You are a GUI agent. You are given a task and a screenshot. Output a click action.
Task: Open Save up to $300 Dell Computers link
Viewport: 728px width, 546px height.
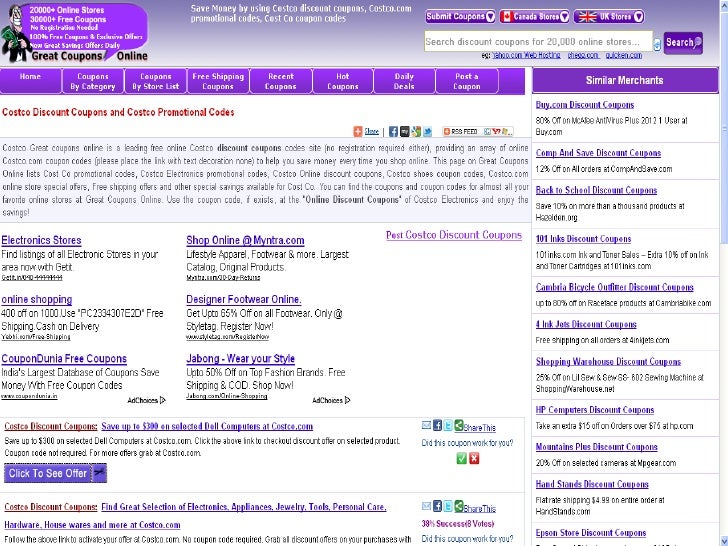(x=207, y=426)
